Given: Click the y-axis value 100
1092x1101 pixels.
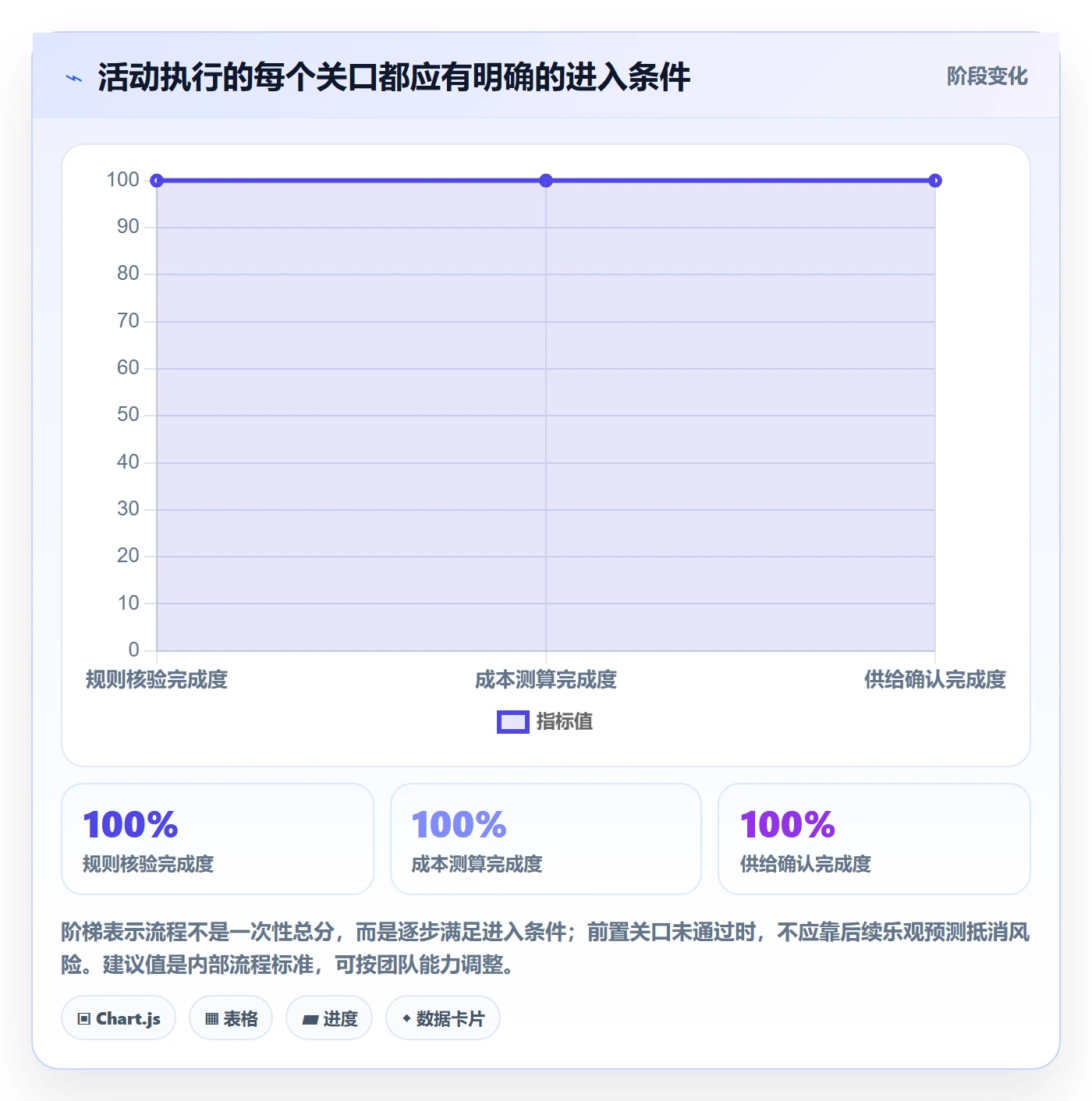Looking at the screenshot, I should click(x=123, y=180).
